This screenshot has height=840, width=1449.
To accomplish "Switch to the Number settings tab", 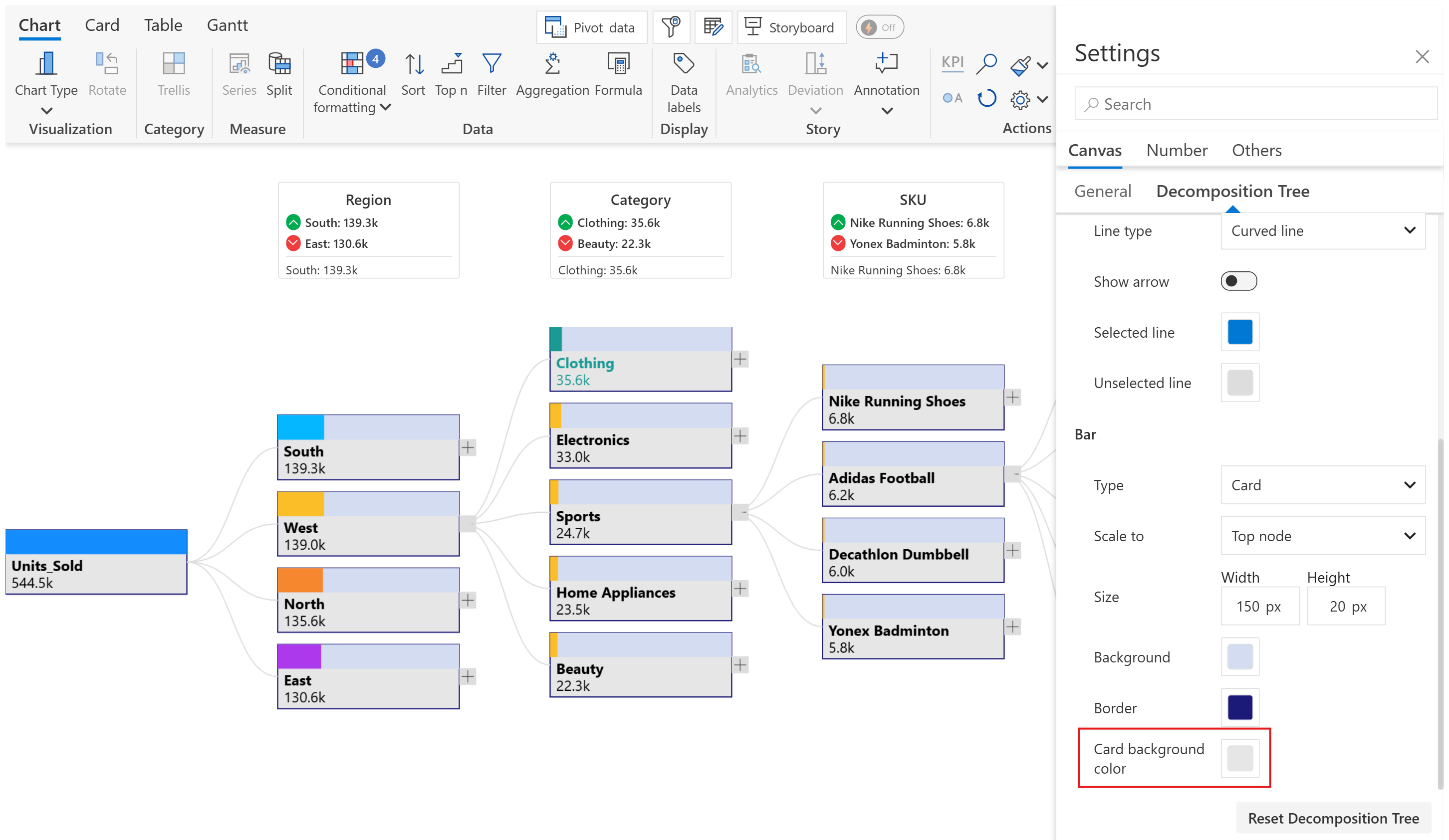I will point(1177,150).
